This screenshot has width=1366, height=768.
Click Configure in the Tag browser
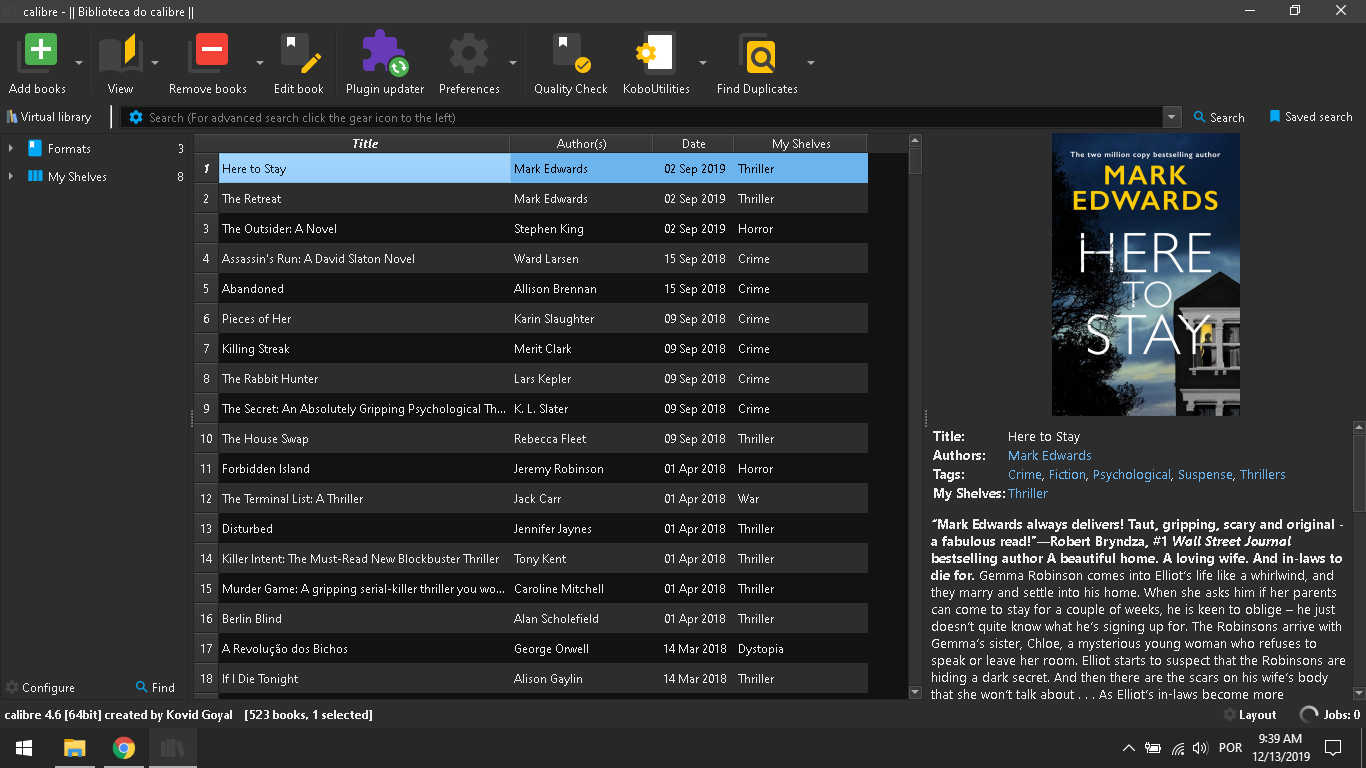tap(40, 688)
